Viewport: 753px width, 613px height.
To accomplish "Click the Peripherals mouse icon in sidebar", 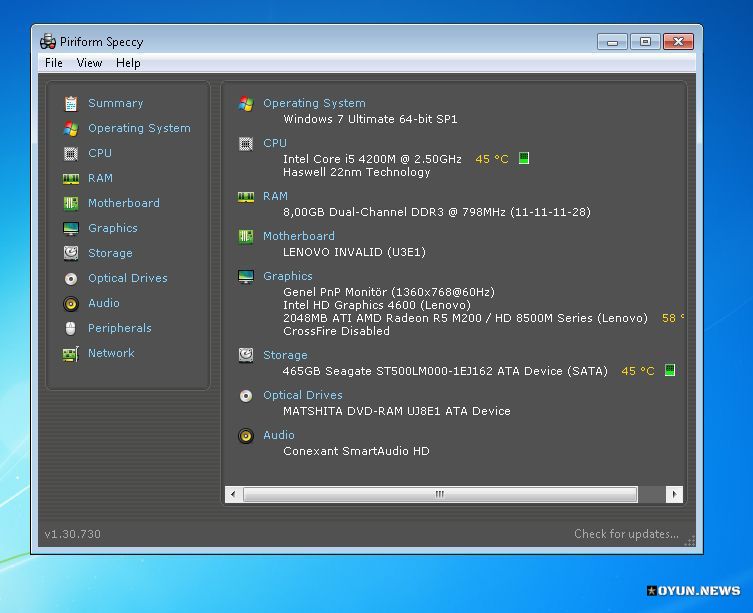I will 71,329.
